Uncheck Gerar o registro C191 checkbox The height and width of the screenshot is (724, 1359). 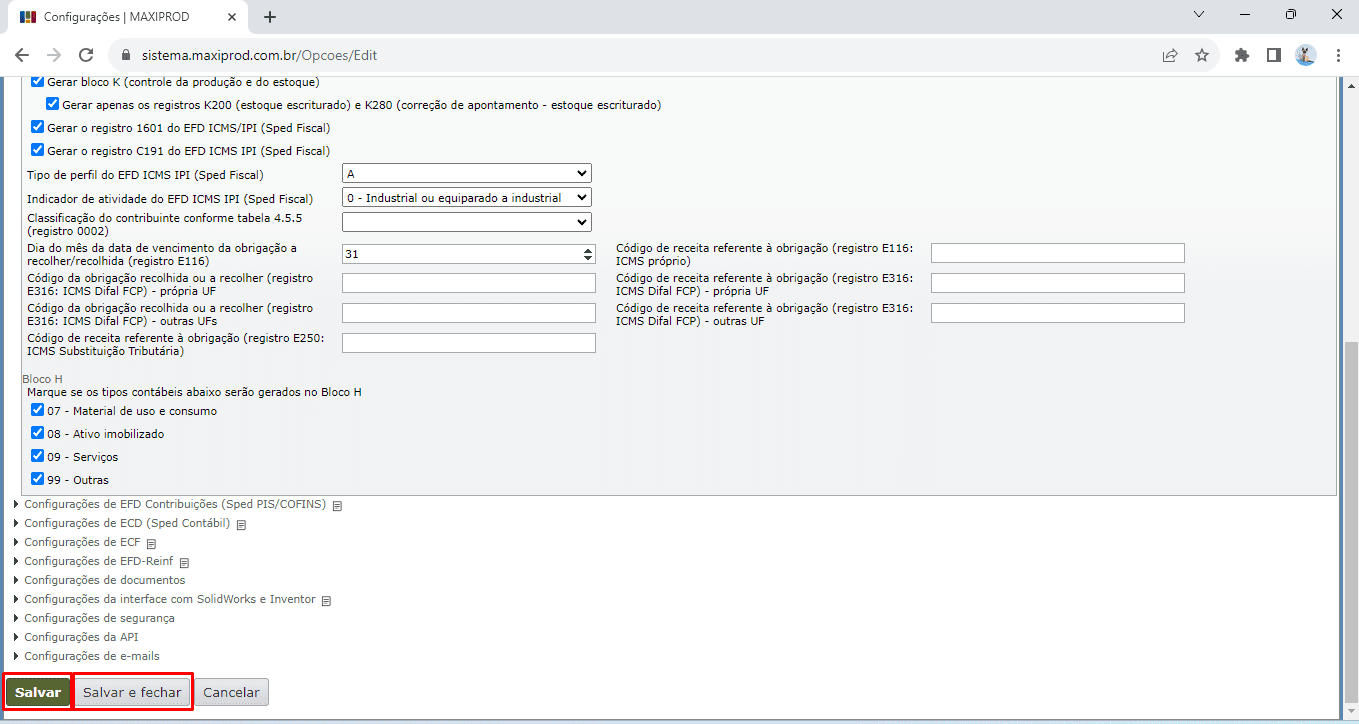pyautogui.click(x=38, y=151)
